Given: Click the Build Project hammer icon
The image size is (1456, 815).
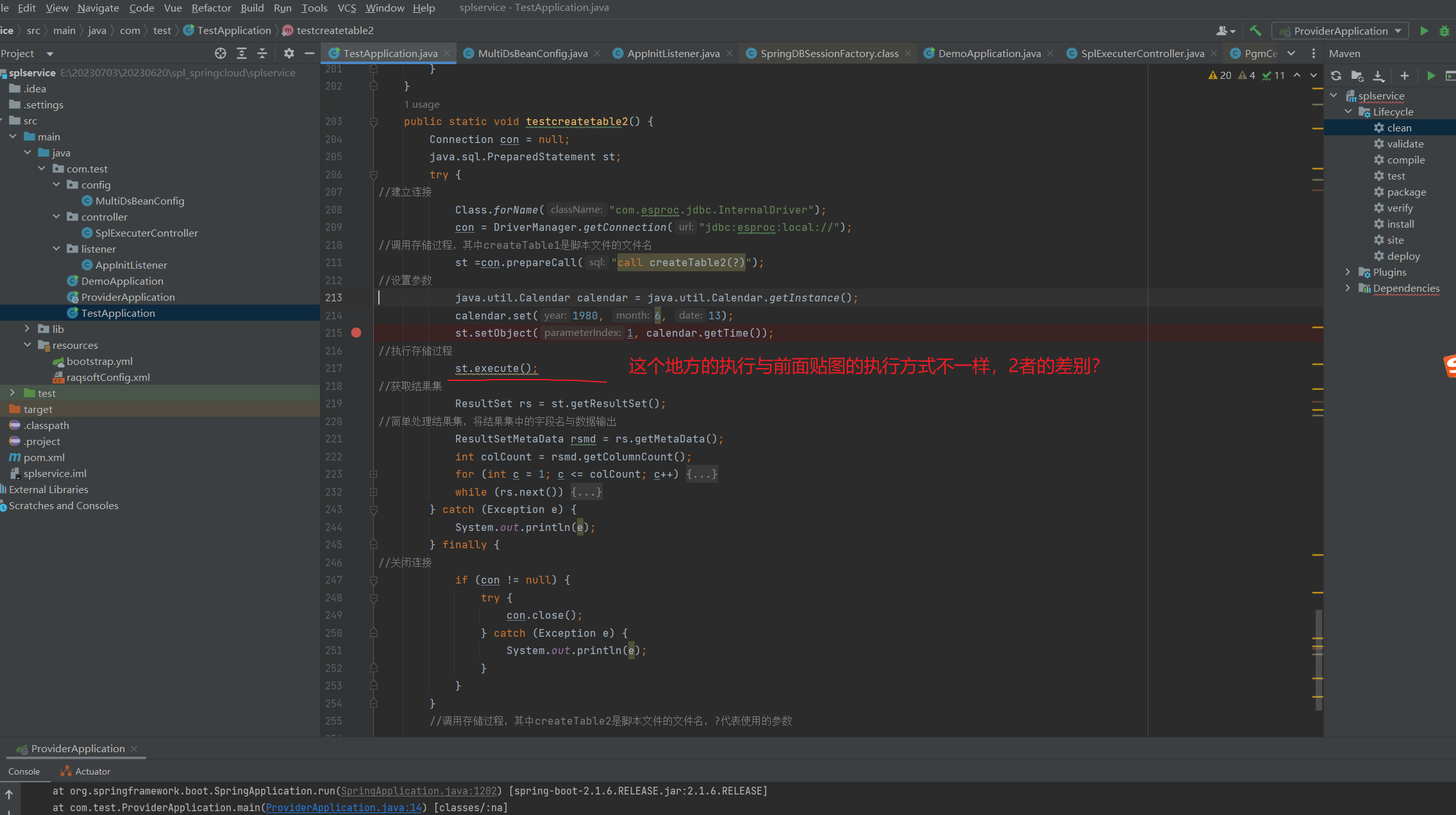Looking at the screenshot, I should point(1255,31).
